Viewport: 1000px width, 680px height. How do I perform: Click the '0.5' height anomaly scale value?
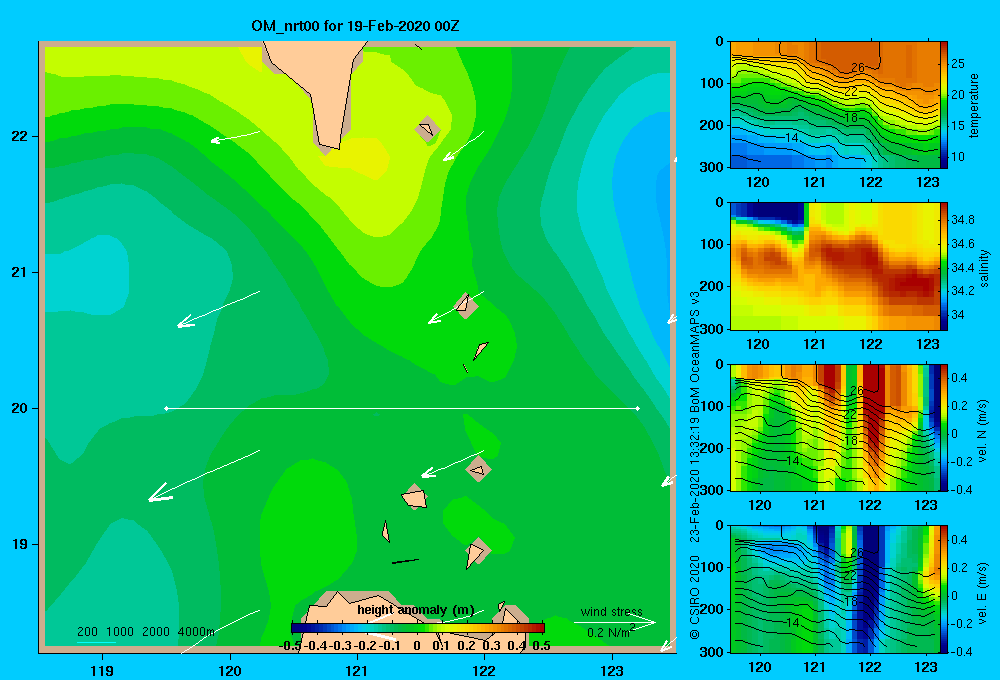pyautogui.click(x=541, y=646)
